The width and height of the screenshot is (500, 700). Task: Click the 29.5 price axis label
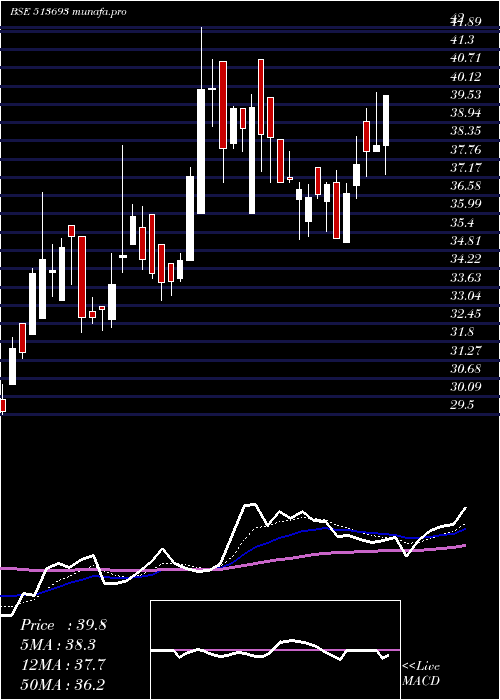[x=463, y=405]
